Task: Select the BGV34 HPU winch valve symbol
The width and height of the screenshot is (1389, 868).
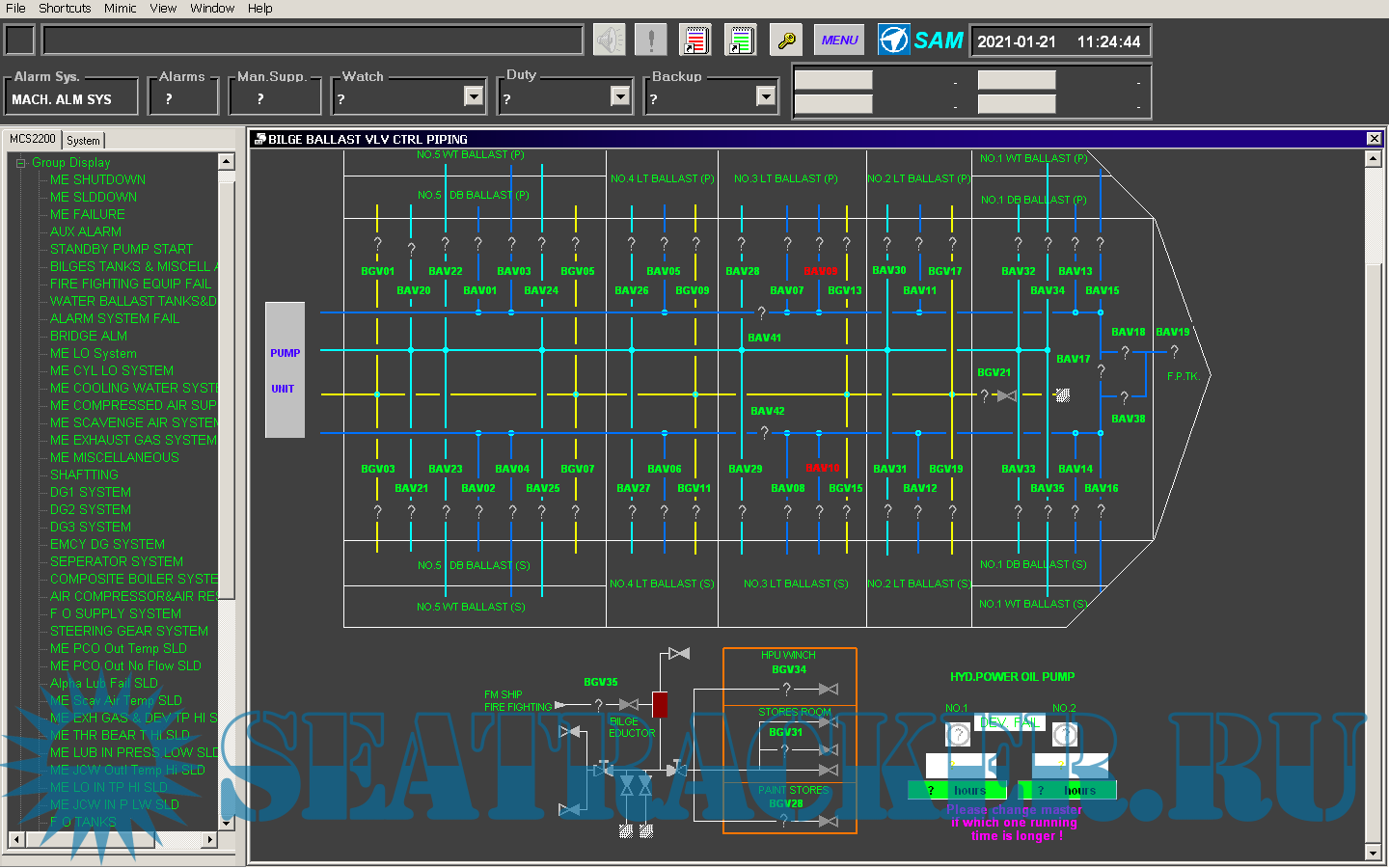Action: click(828, 689)
